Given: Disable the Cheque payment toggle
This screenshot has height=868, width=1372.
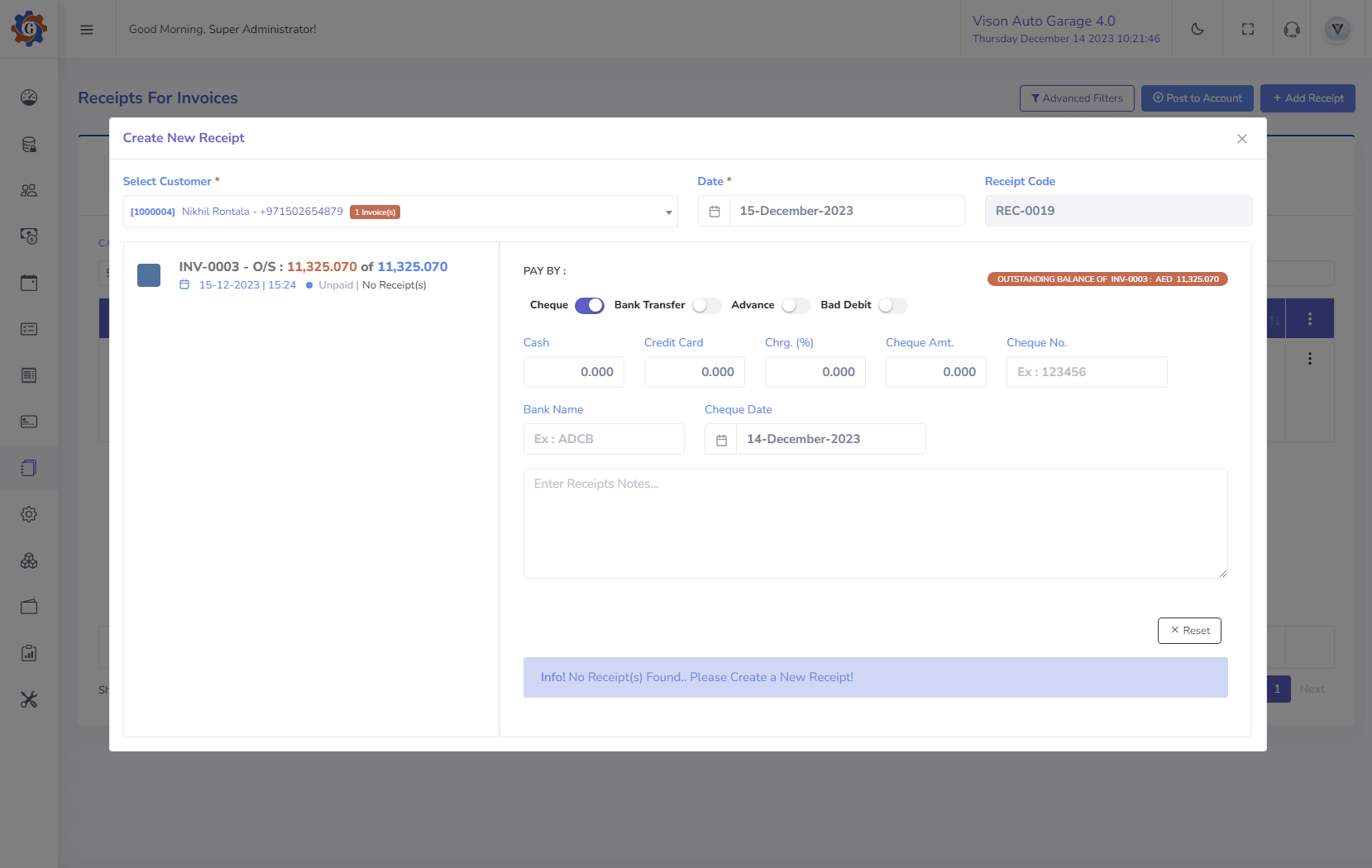Looking at the screenshot, I should pos(590,305).
